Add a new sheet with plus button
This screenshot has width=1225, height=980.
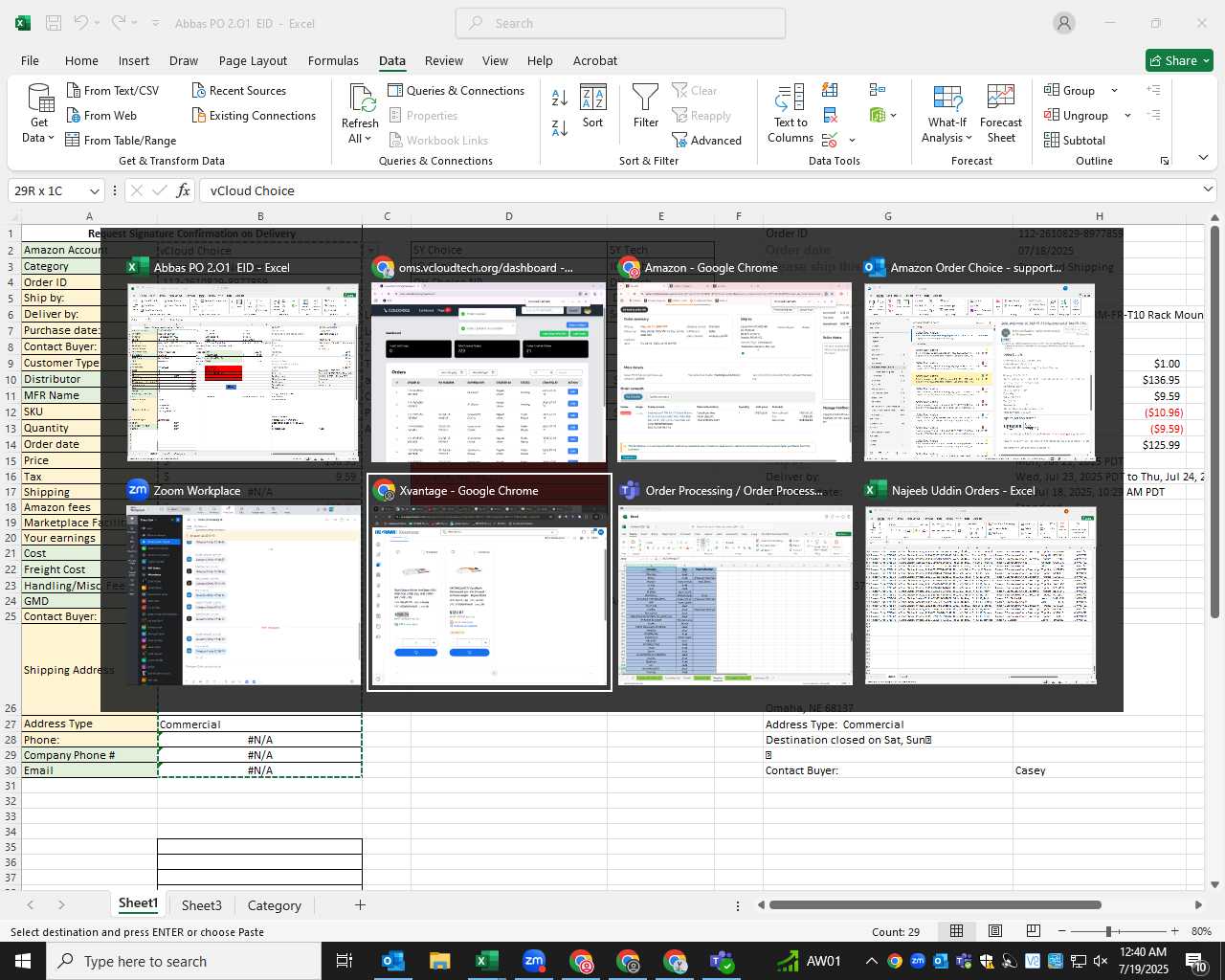[360, 904]
